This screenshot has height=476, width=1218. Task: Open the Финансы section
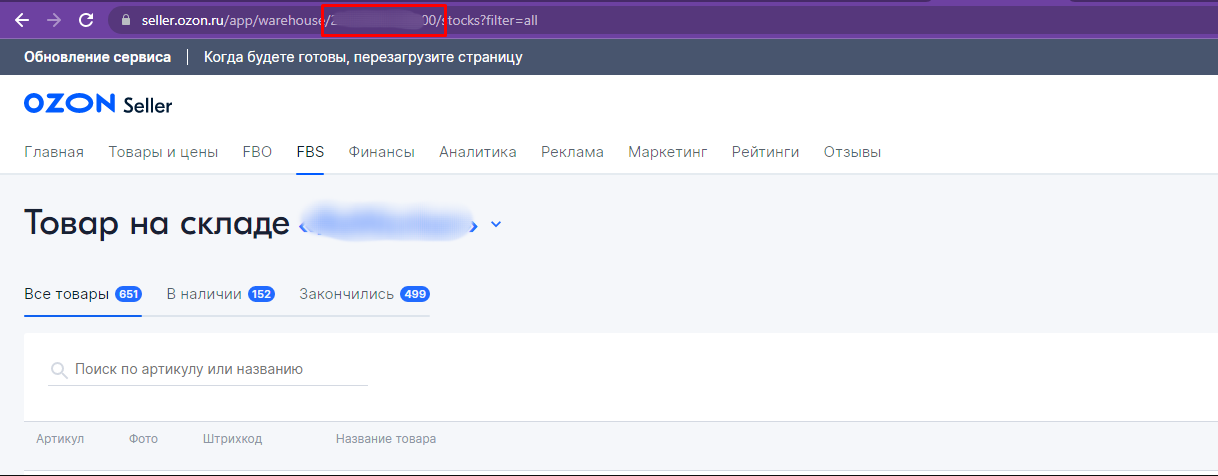[x=381, y=152]
